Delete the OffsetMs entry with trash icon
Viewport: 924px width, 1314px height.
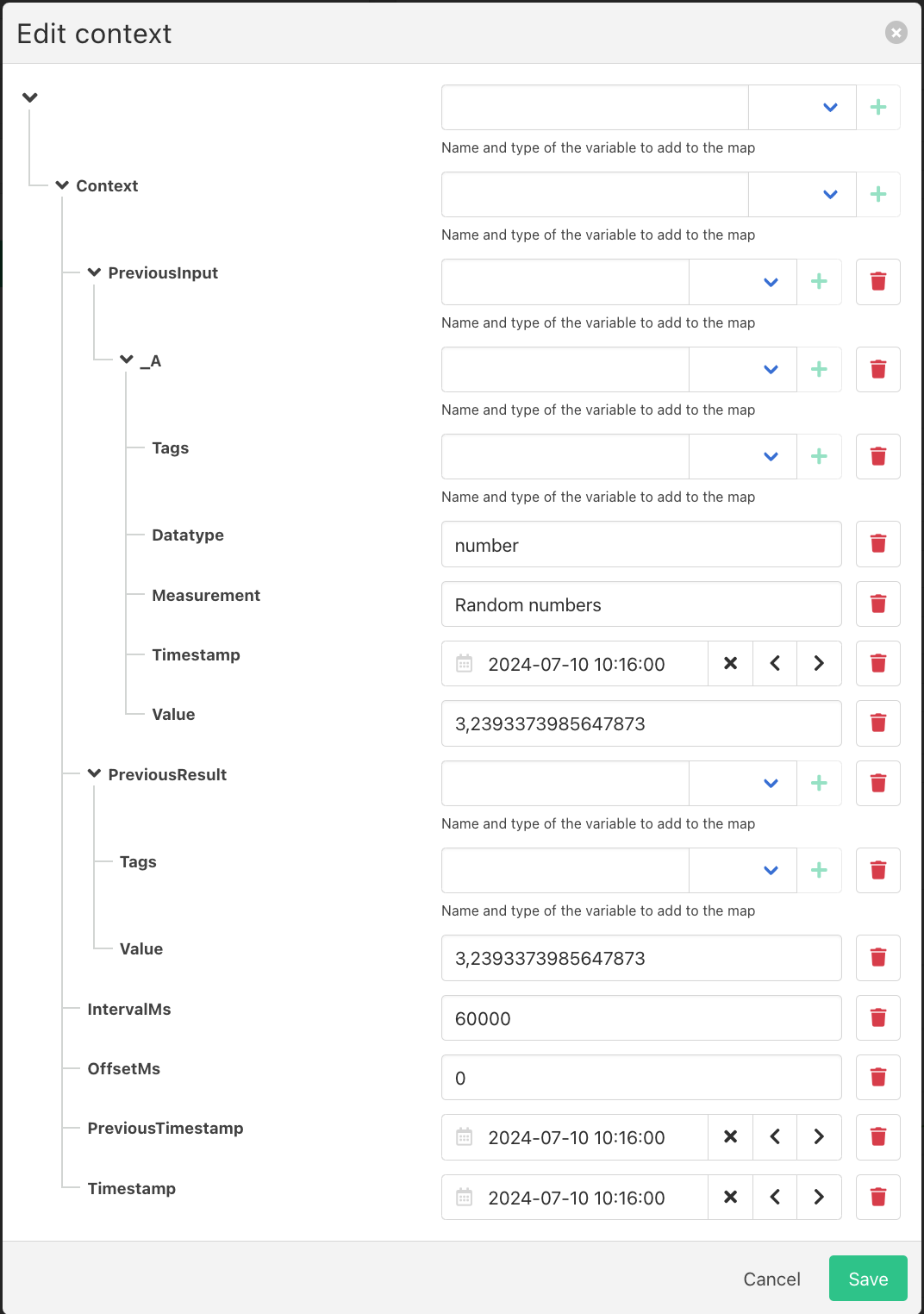pyautogui.click(x=878, y=1077)
